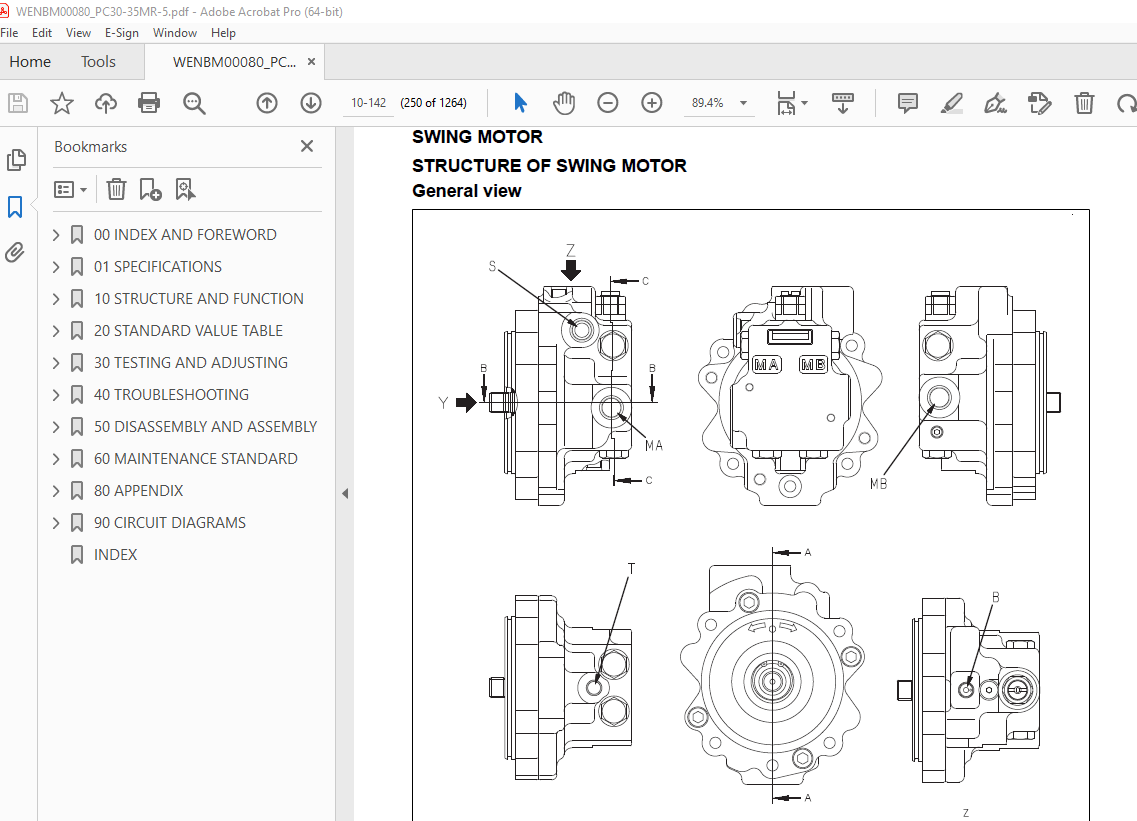Delete page with toolbar trash icon
This screenshot has width=1137, height=821.
tap(1084, 103)
